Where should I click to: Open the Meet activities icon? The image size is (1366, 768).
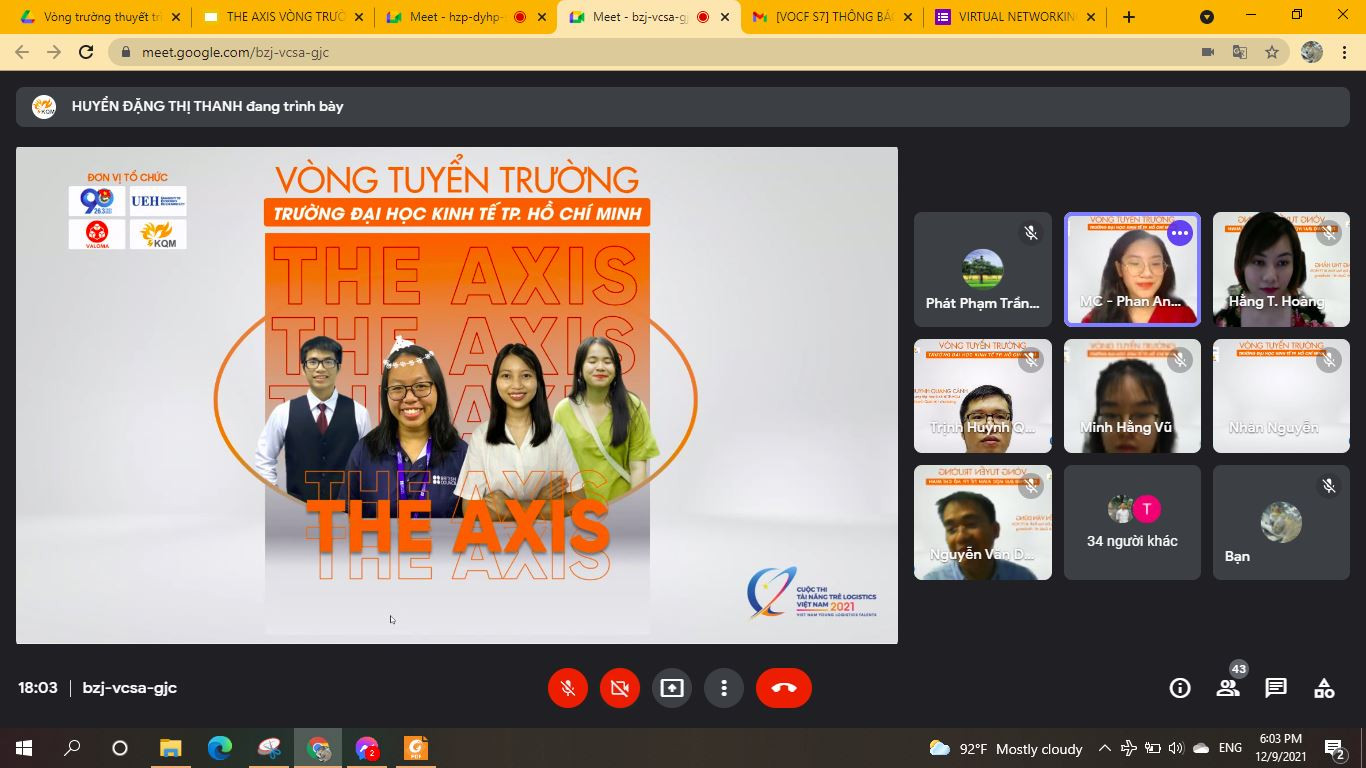click(1324, 687)
